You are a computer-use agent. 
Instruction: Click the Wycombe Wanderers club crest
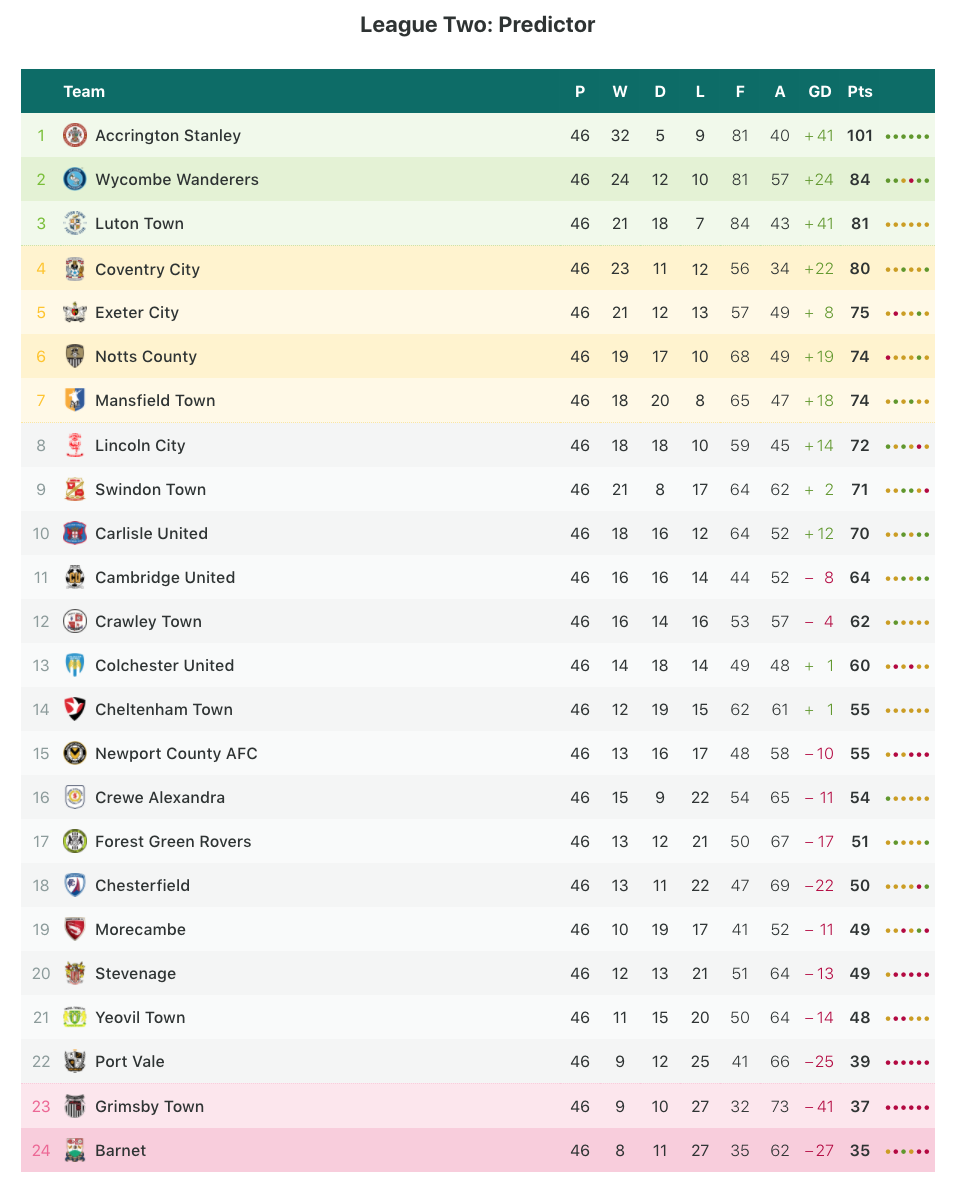(x=75, y=179)
